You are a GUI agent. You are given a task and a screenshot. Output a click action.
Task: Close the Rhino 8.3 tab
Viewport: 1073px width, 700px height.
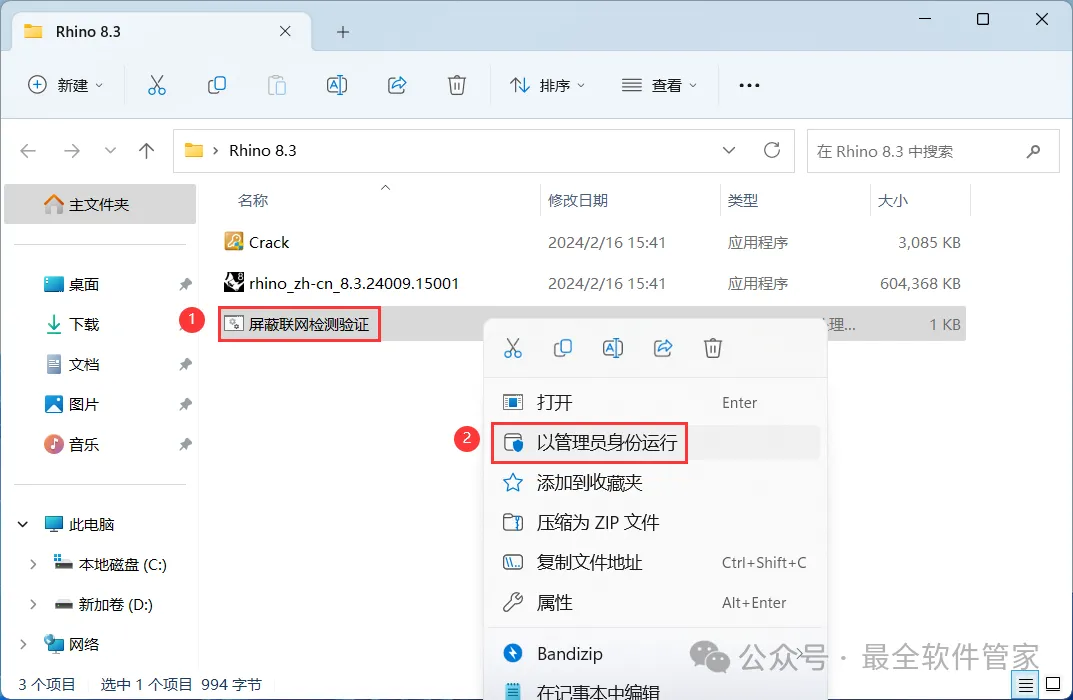click(x=285, y=31)
